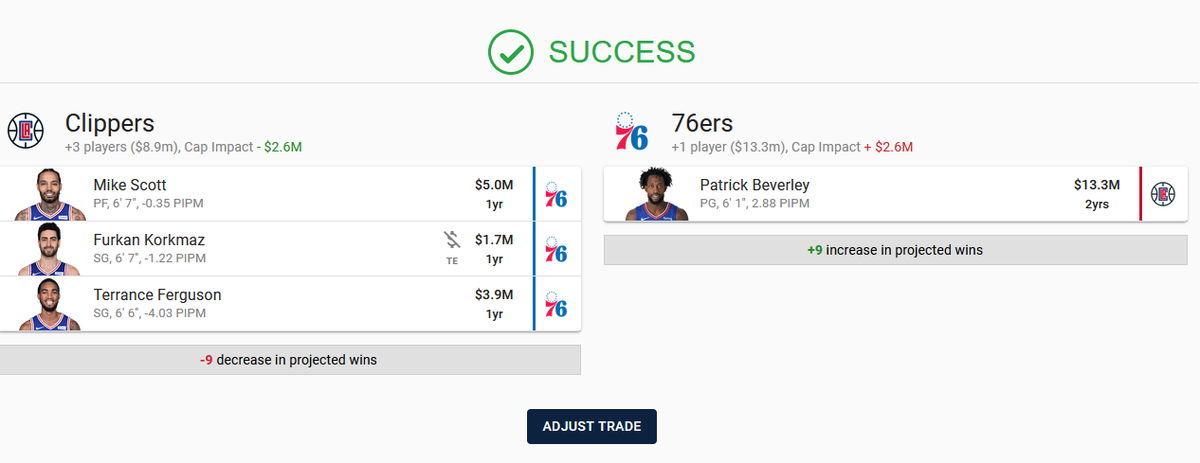Click 76ers logo beside Terrance Ferguson
Viewport: 1200px width, 463px height.
point(556,304)
